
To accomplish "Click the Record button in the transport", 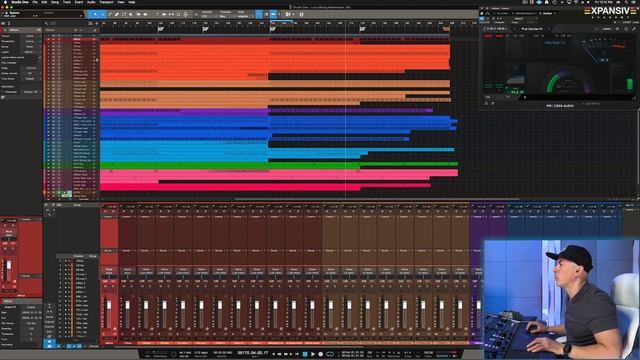I will click(320, 354).
